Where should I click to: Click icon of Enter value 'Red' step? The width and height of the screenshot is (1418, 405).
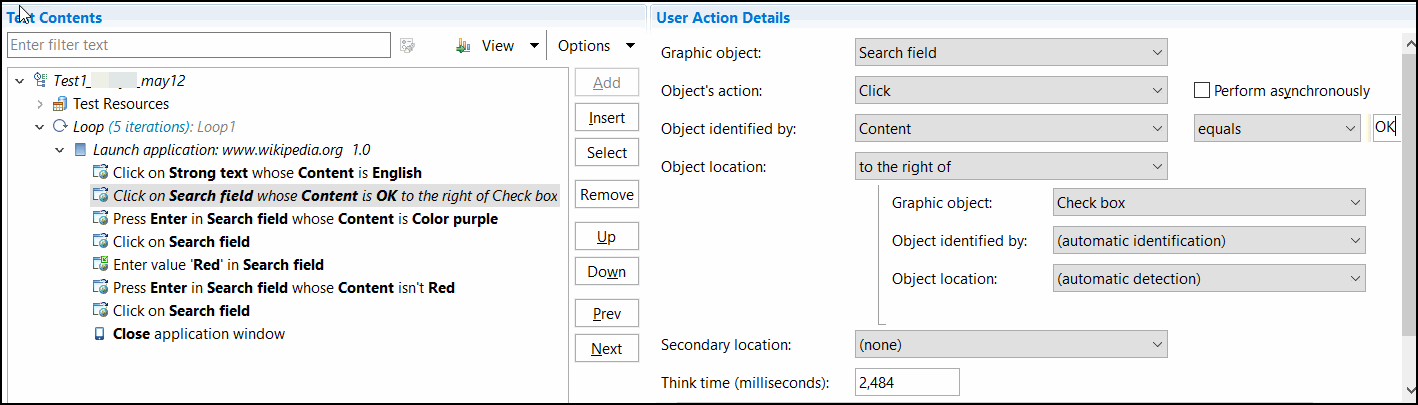click(x=100, y=265)
